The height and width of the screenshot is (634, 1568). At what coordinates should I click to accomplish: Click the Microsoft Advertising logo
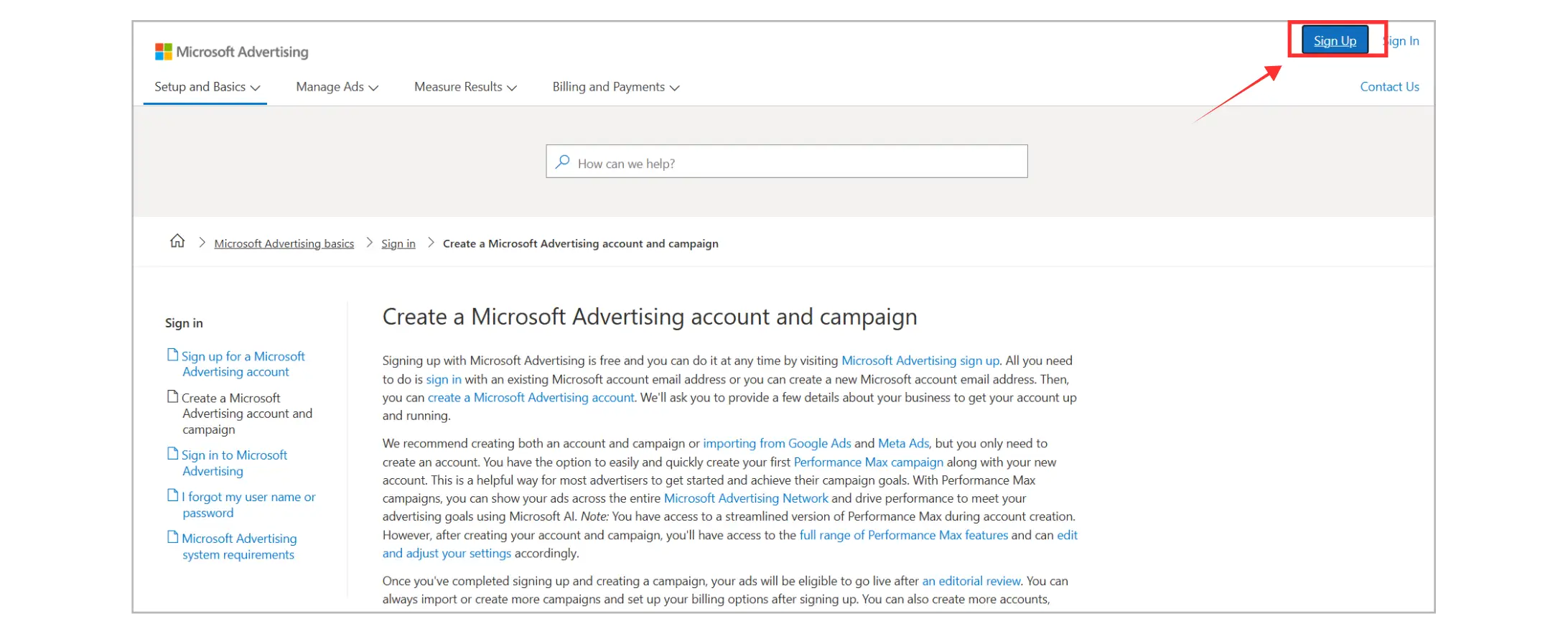232,52
